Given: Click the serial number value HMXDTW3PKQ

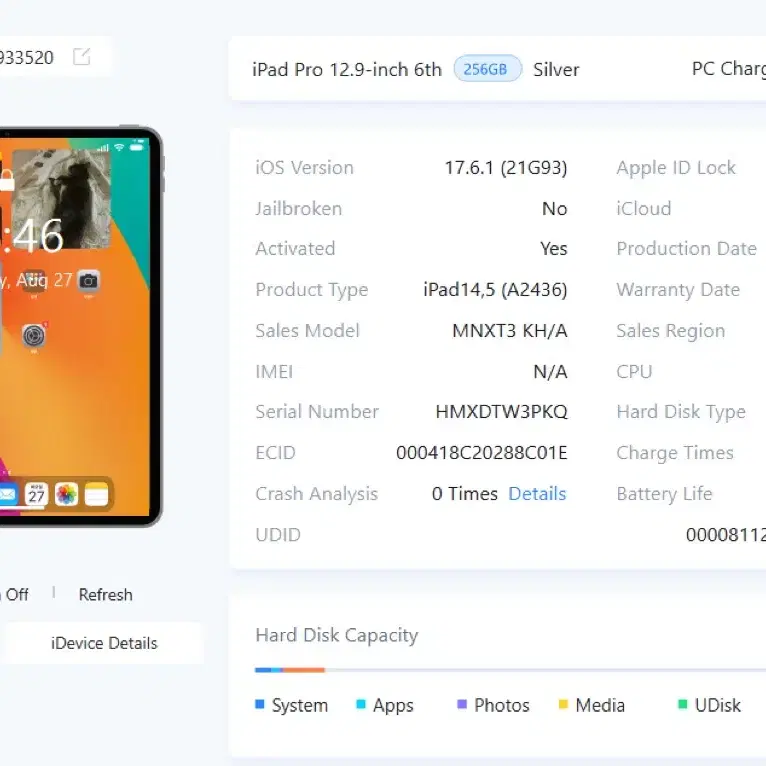Looking at the screenshot, I should click(x=501, y=412).
